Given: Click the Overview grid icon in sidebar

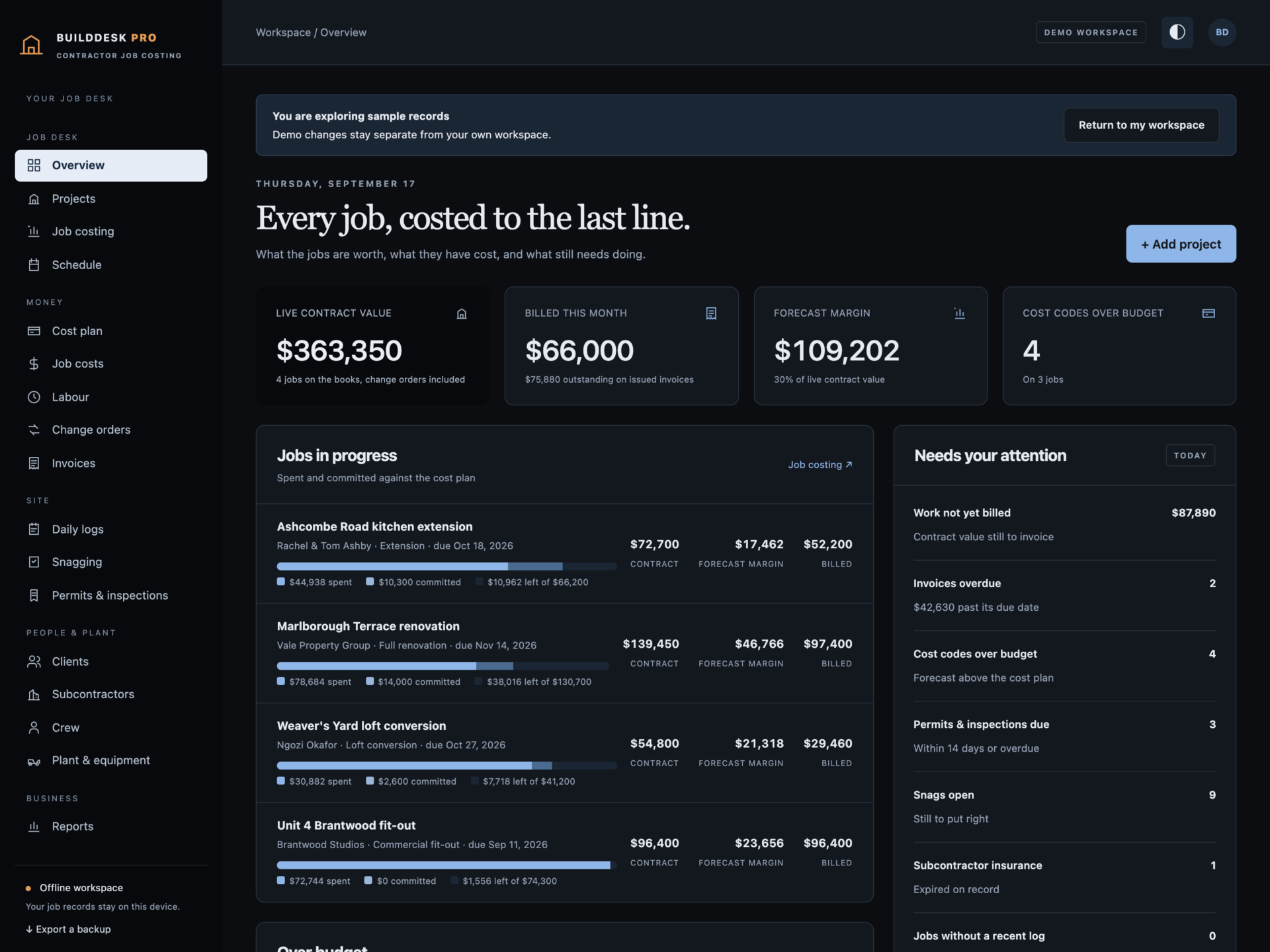Looking at the screenshot, I should 34,165.
